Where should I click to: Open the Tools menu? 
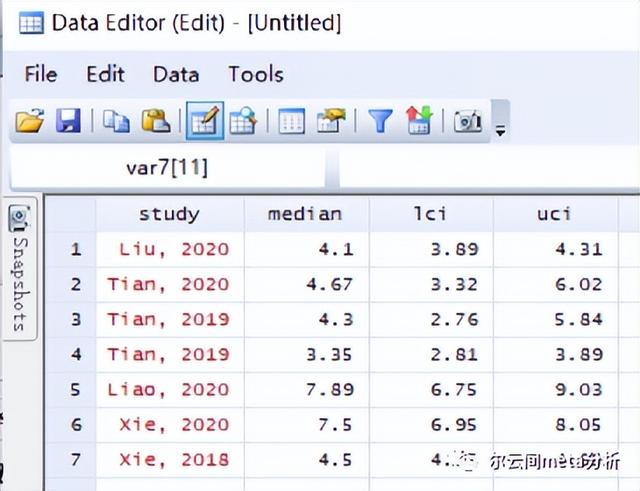pos(255,74)
